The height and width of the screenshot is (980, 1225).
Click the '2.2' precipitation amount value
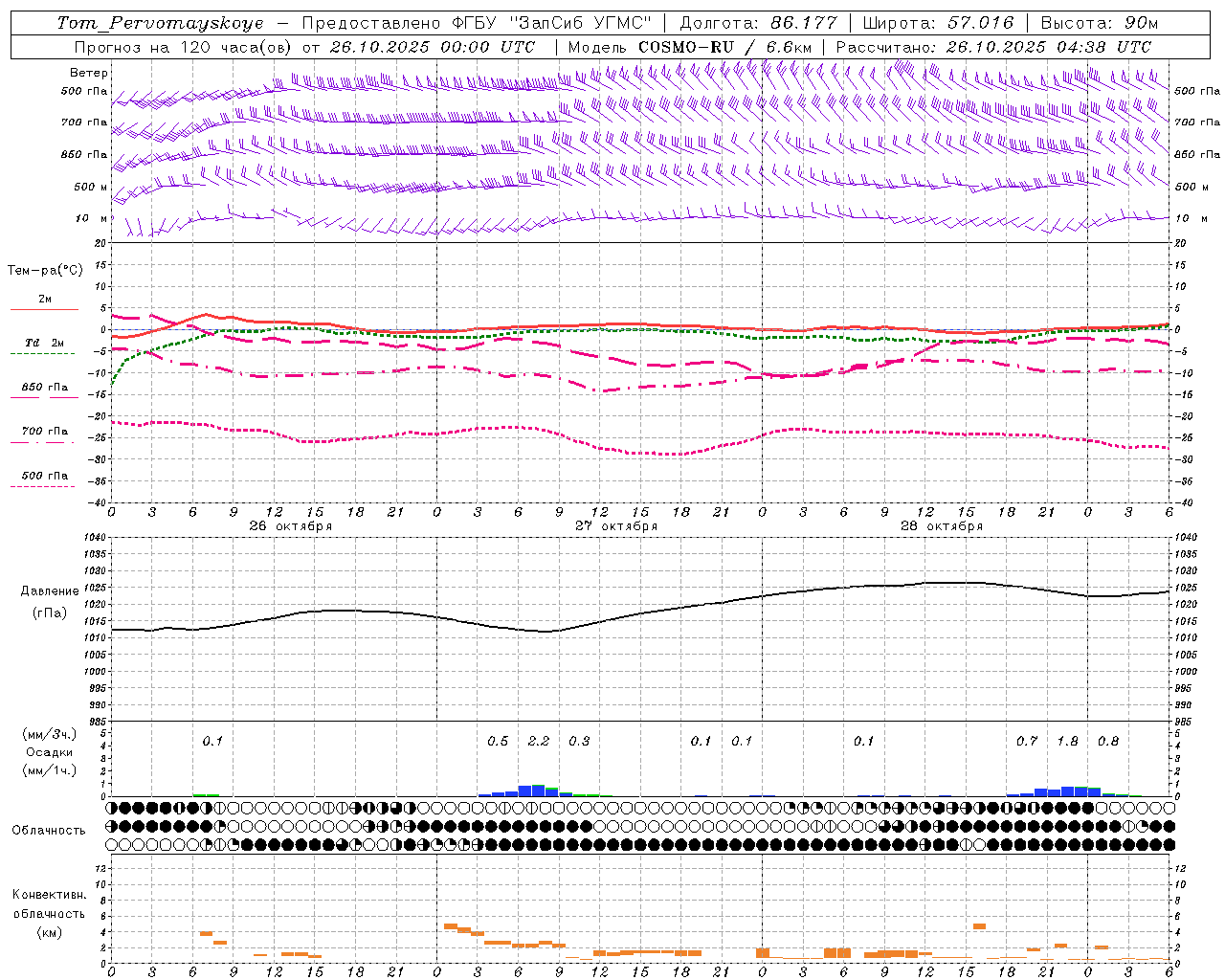539,741
